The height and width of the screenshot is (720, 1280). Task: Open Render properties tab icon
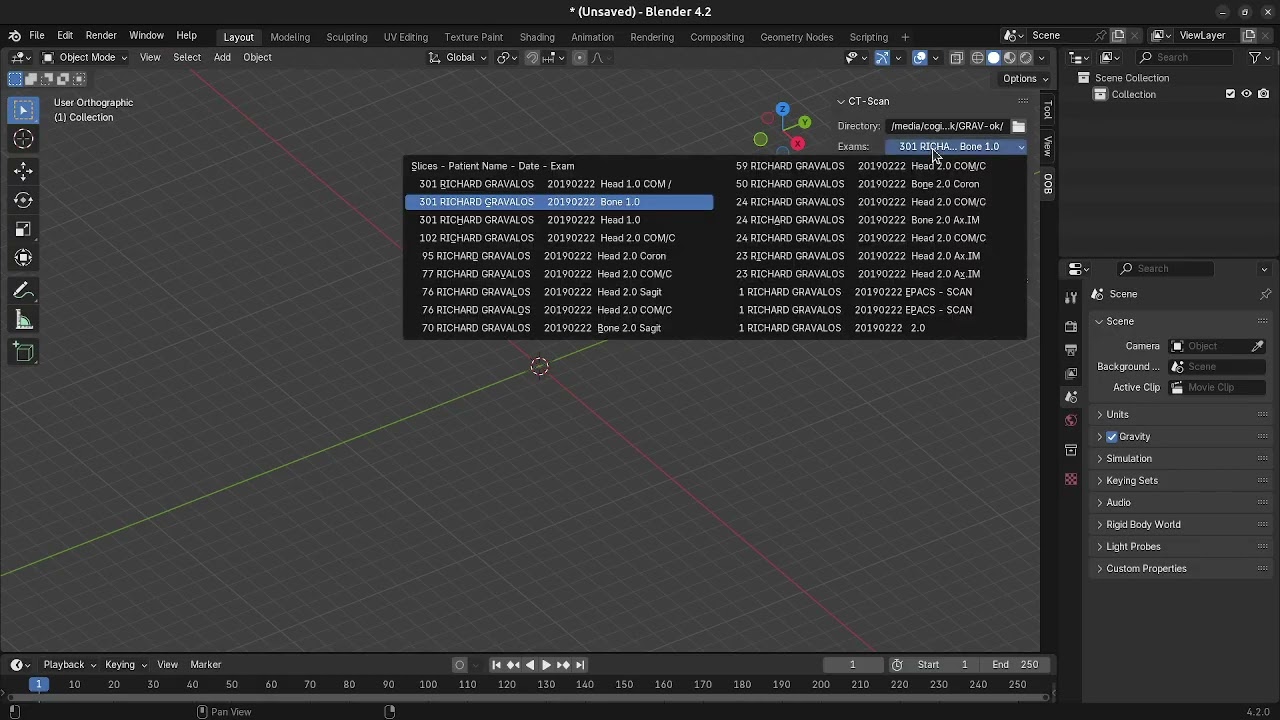click(x=1071, y=326)
